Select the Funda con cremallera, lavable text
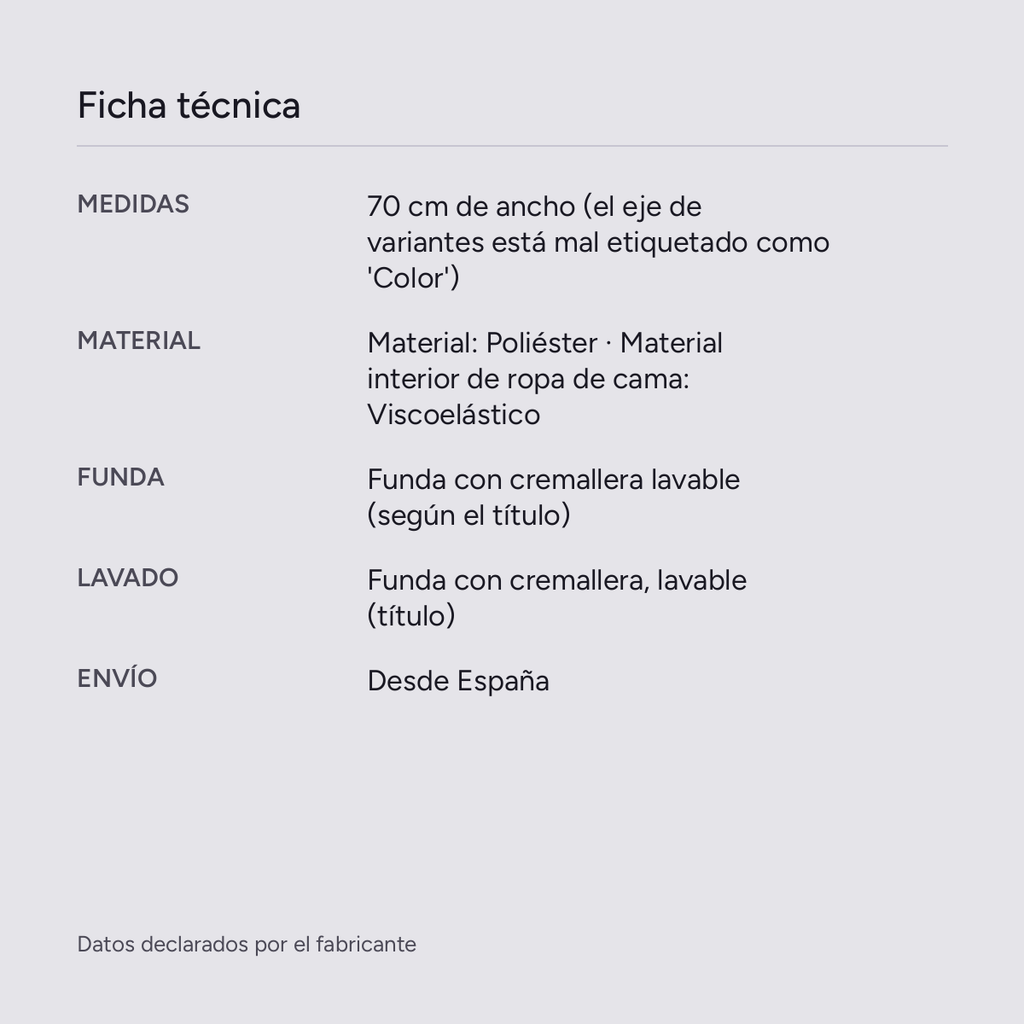This screenshot has height=1024, width=1024. click(x=556, y=580)
